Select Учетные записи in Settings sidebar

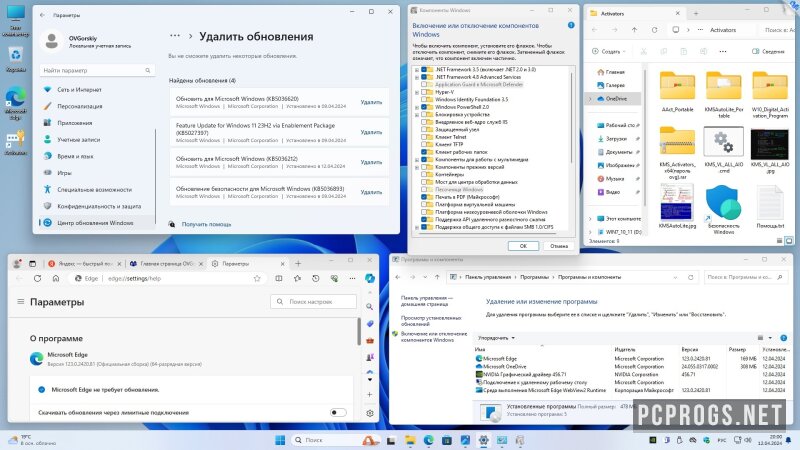pos(97,140)
